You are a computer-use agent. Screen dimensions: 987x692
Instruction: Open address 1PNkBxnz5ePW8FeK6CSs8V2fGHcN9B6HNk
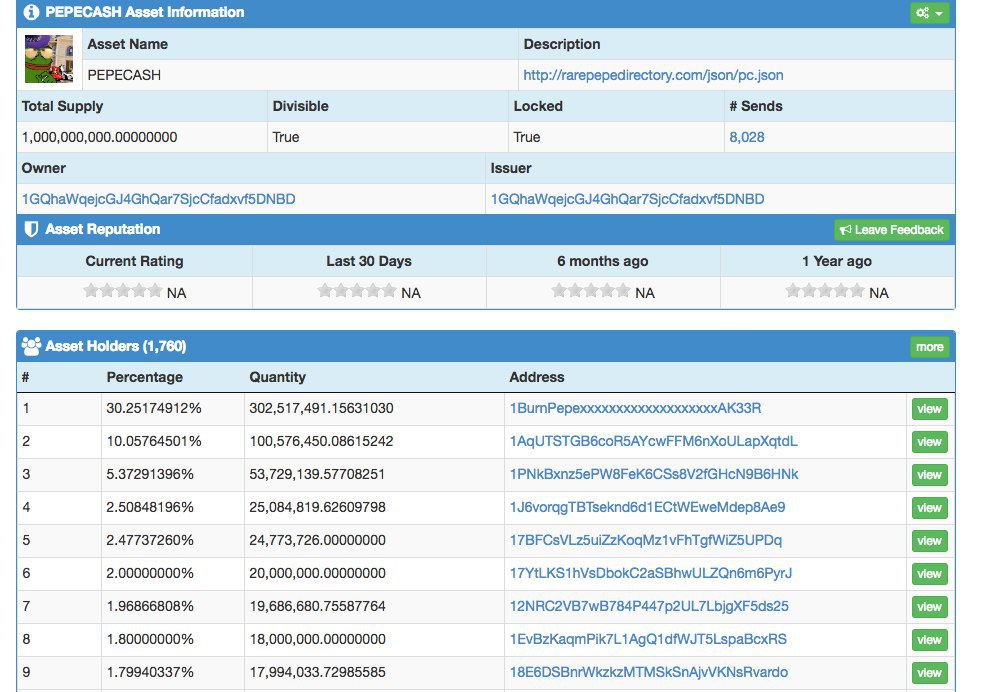coord(654,474)
